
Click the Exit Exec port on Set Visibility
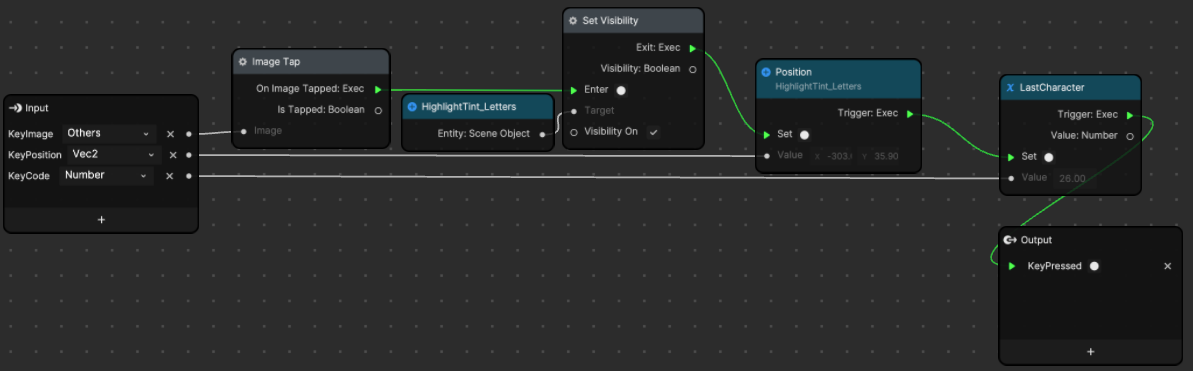692,48
